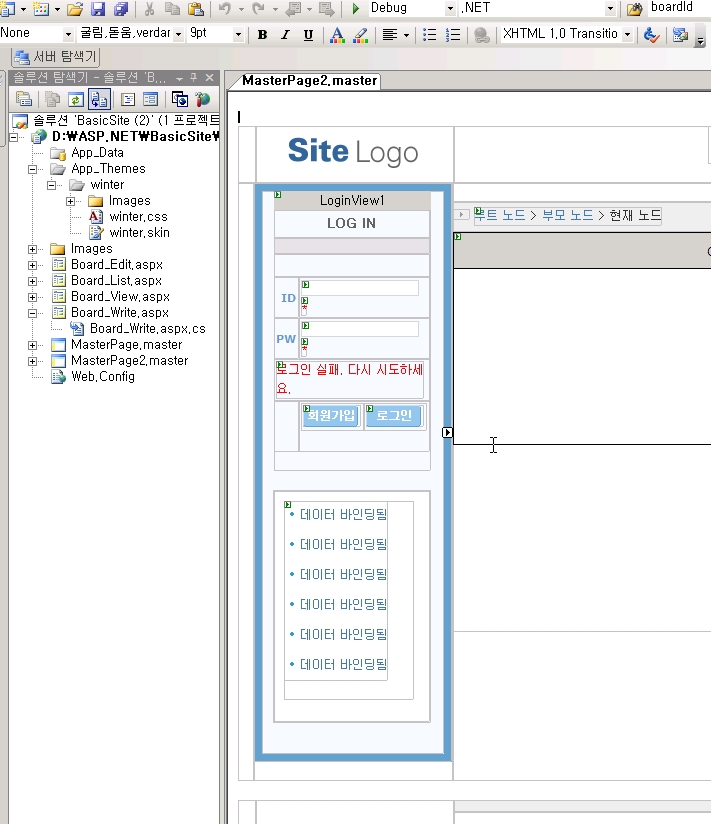Choose the foreground text color
The width and height of the screenshot is (711, 824).
pyautogui.click(x=337, y=35)
